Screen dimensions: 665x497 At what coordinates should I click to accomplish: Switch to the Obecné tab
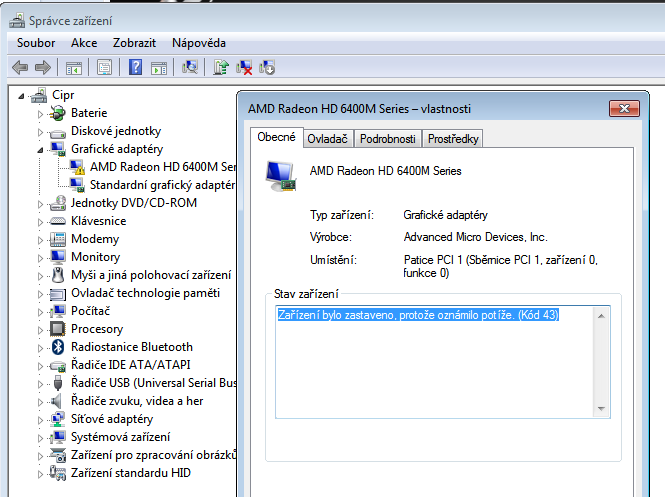coord(277,137)
